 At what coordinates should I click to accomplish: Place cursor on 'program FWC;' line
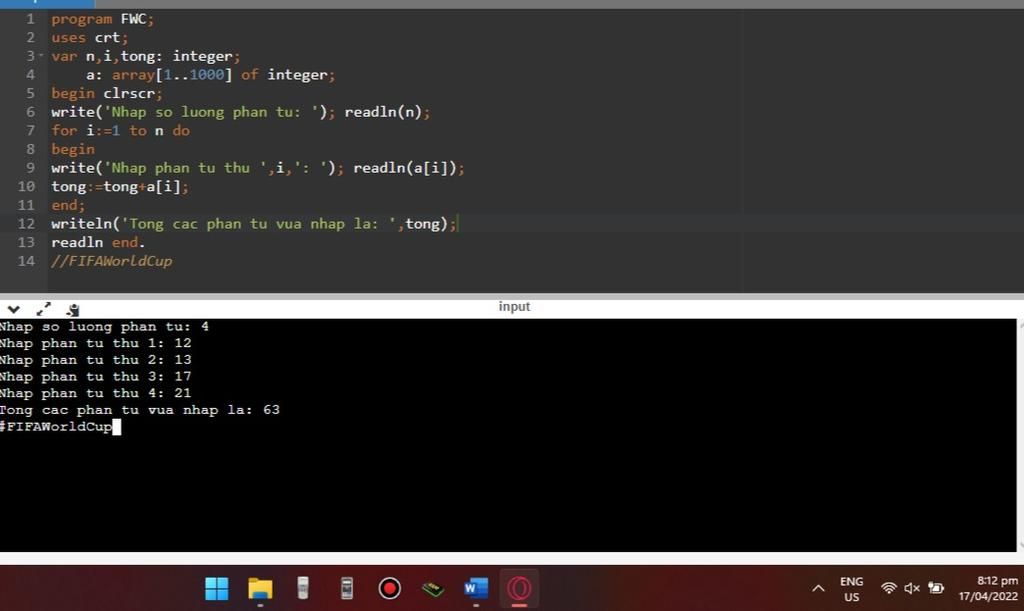(x=103, y=19)
